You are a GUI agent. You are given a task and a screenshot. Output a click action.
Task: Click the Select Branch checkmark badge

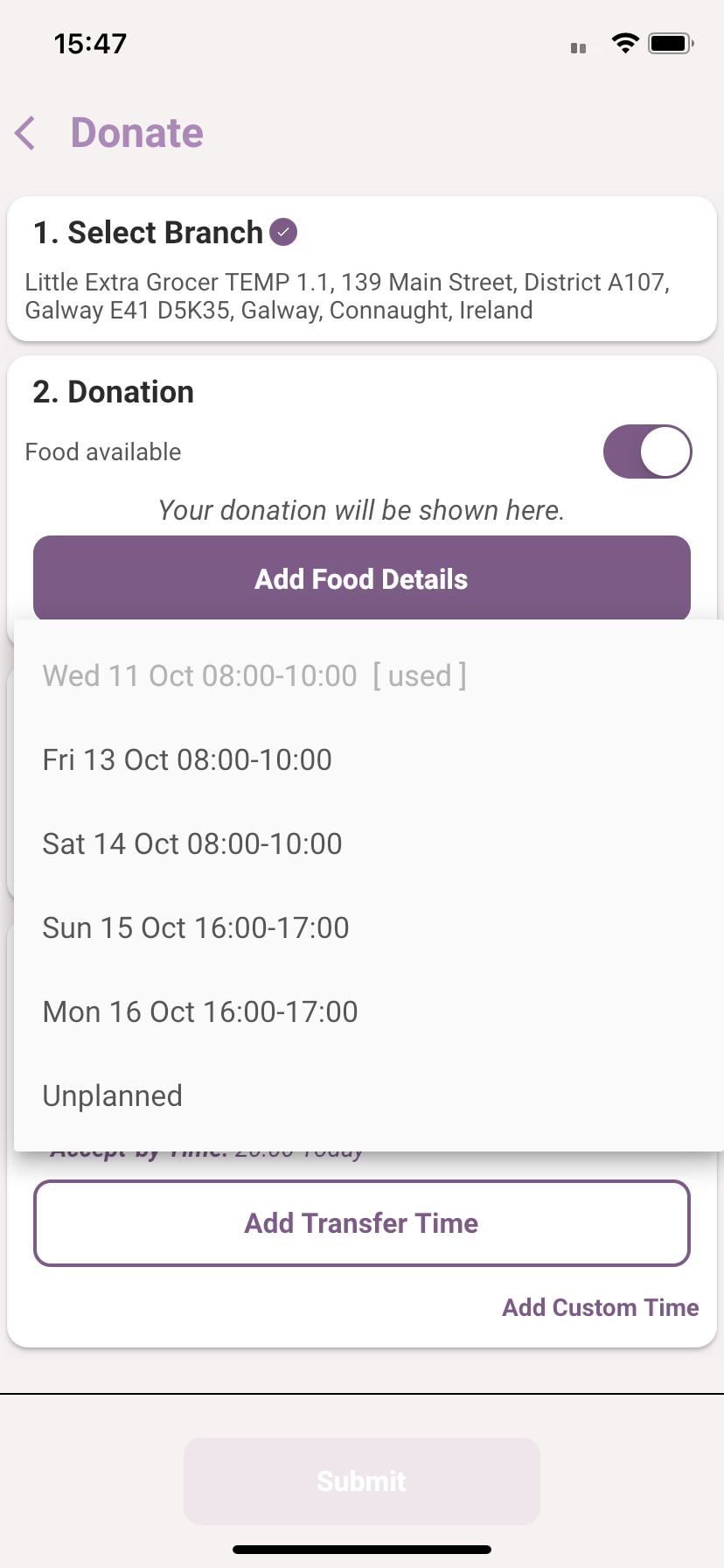coord(283,233)
